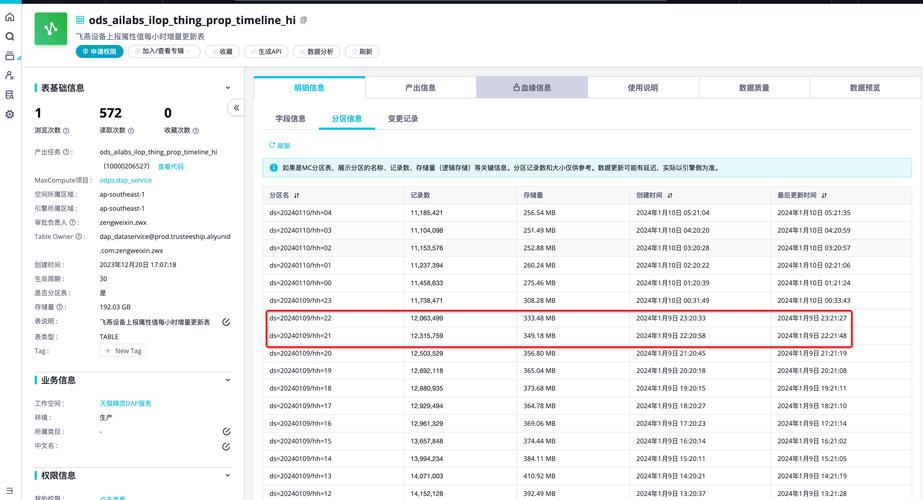The height and width of the screenshot is (500, 923).
Task: Click help icon next to Table Owner
Action: click(78, 237)
